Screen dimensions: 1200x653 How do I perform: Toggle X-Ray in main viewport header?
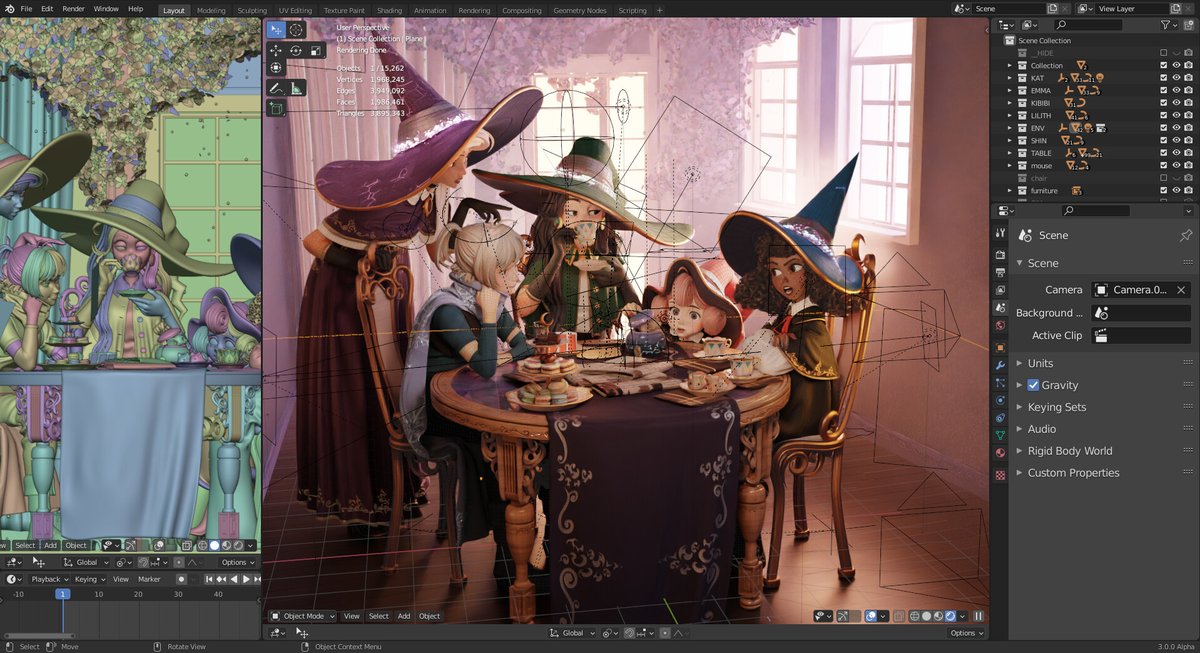[898, 616]
